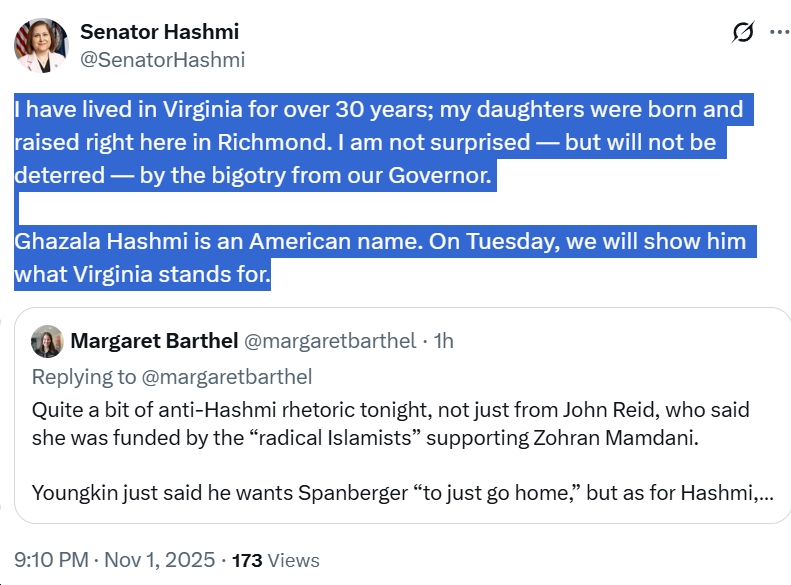Open Grok actions icon beside the post
Viewport: 791px width, 585px height.
pyautogui.click(x=742, y=33)
